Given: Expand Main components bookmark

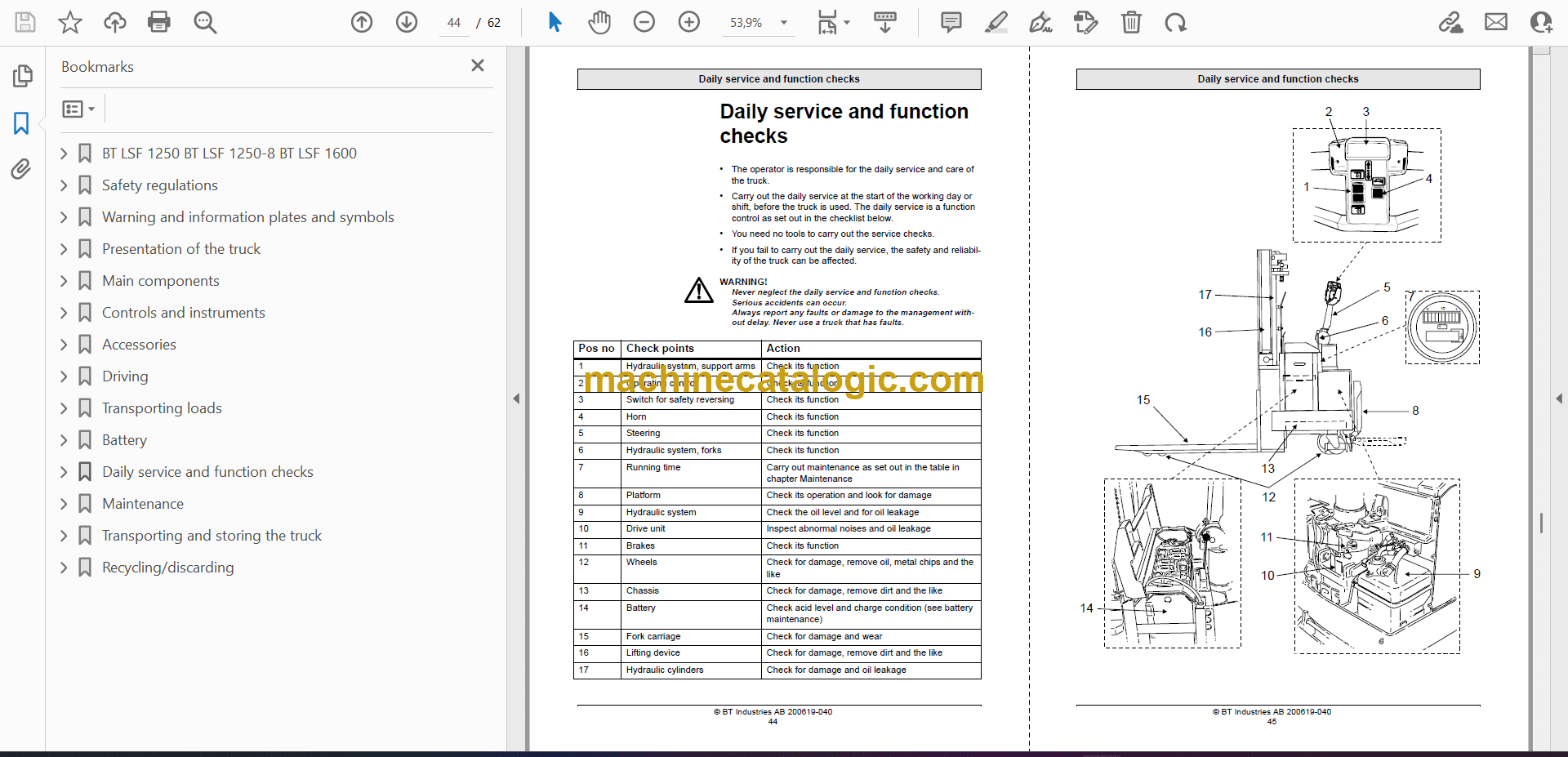Looking at the screenshot, I should [x=64, y=281].
